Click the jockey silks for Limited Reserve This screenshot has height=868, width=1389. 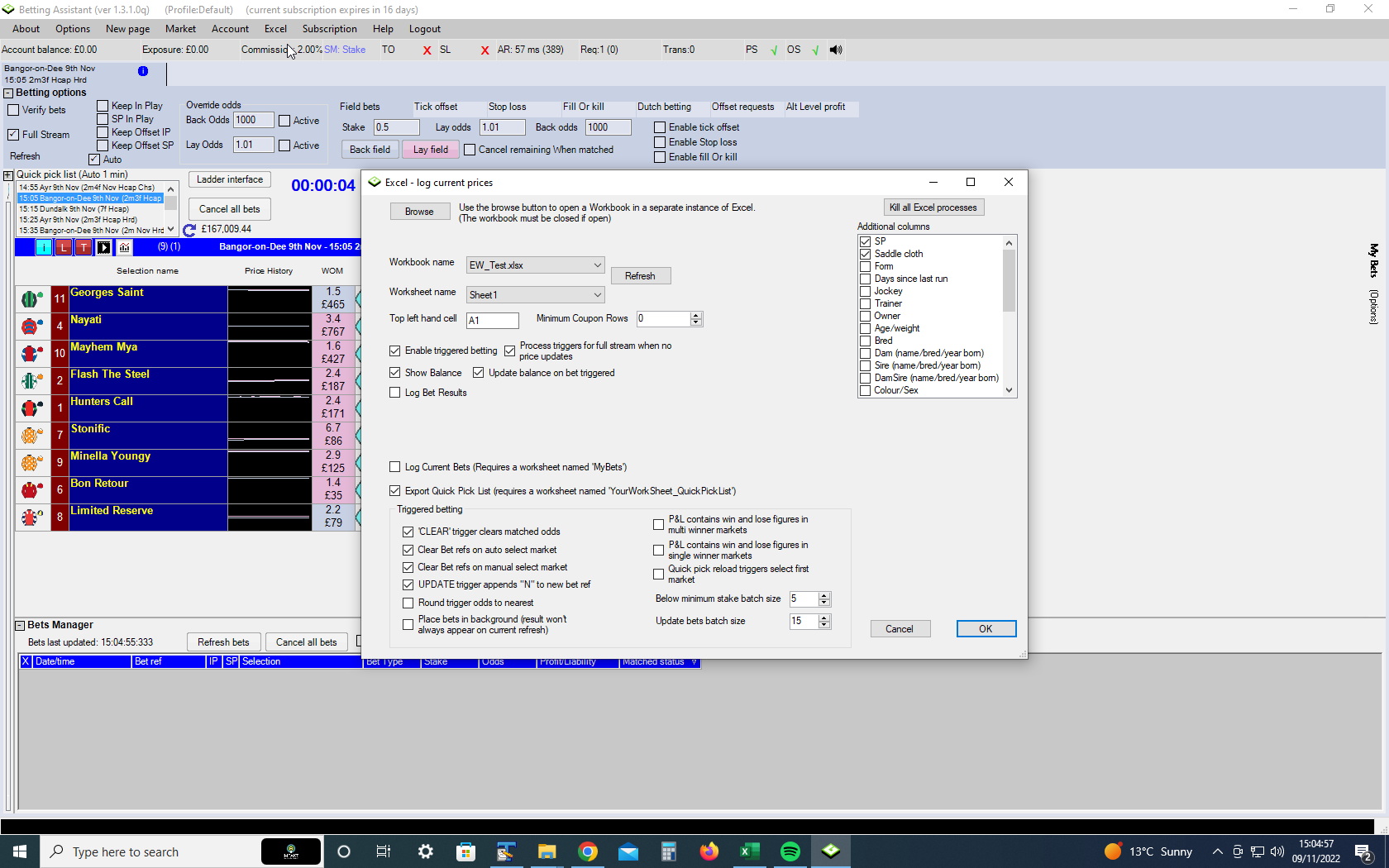pyautogui.click(x=32, y=517)
